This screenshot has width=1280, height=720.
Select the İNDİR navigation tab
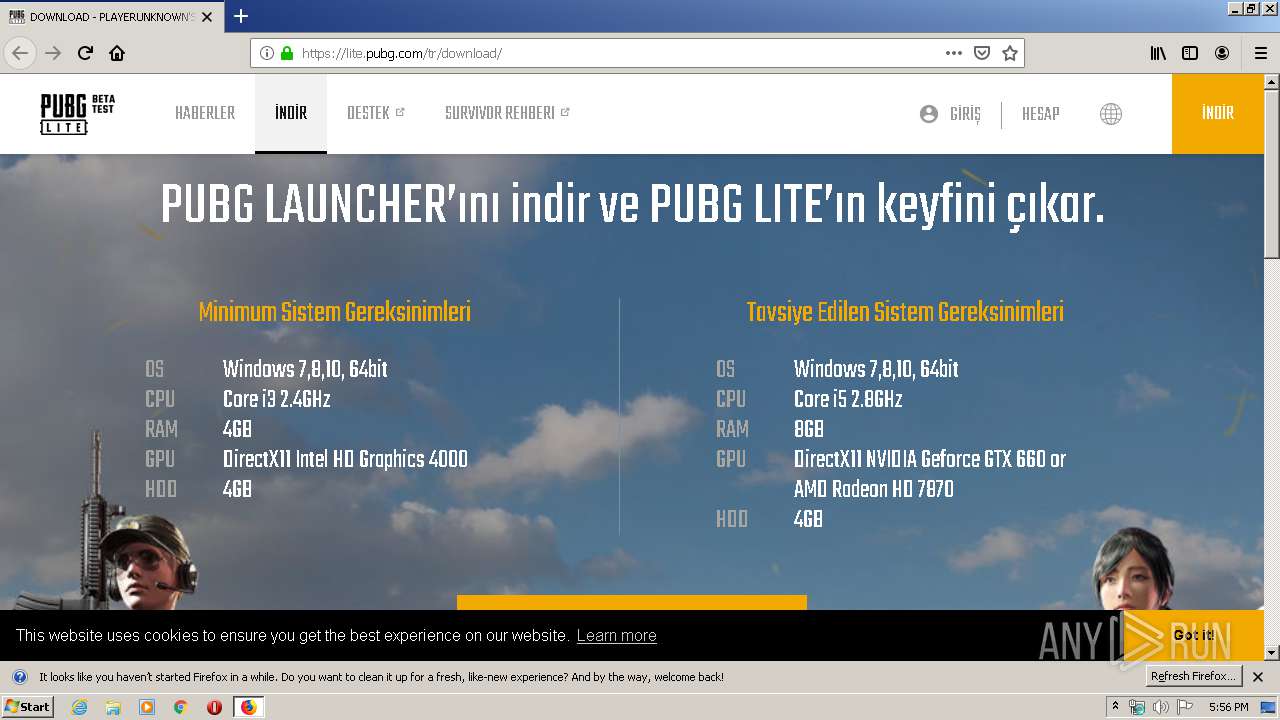click(291, 113)
